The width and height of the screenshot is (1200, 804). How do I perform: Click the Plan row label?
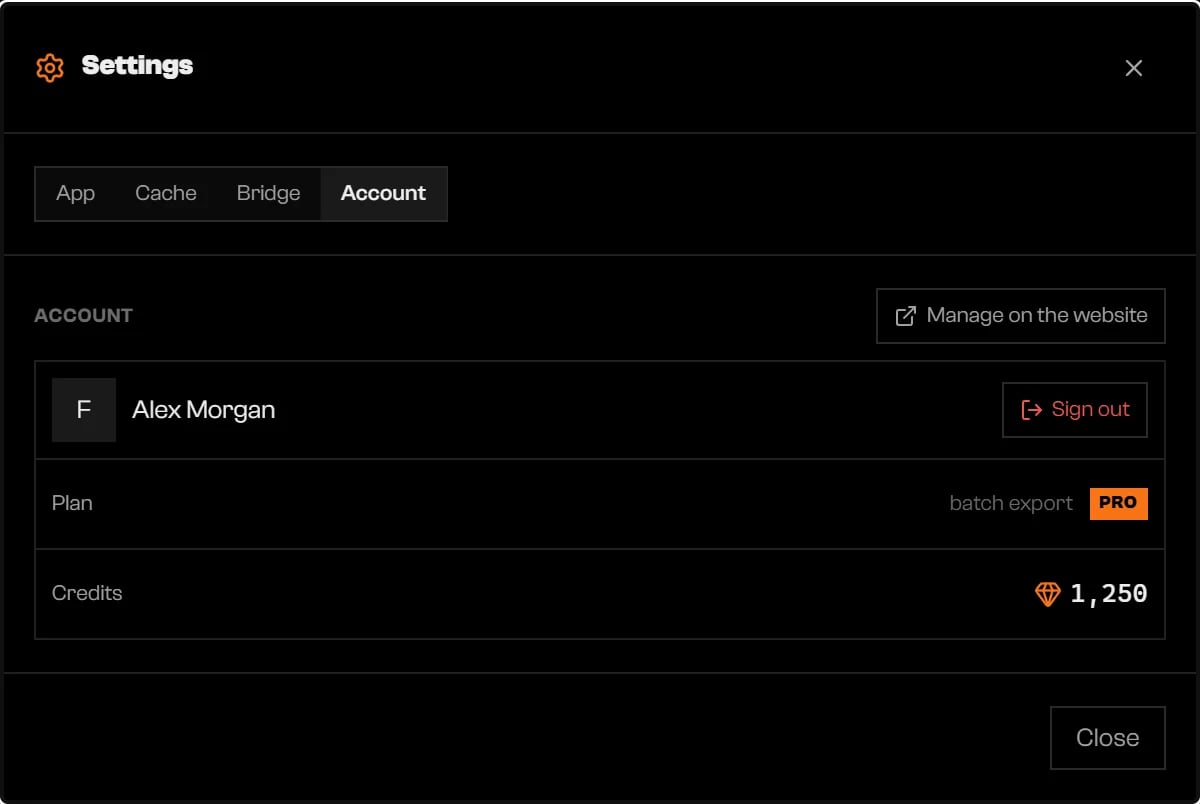72,504
